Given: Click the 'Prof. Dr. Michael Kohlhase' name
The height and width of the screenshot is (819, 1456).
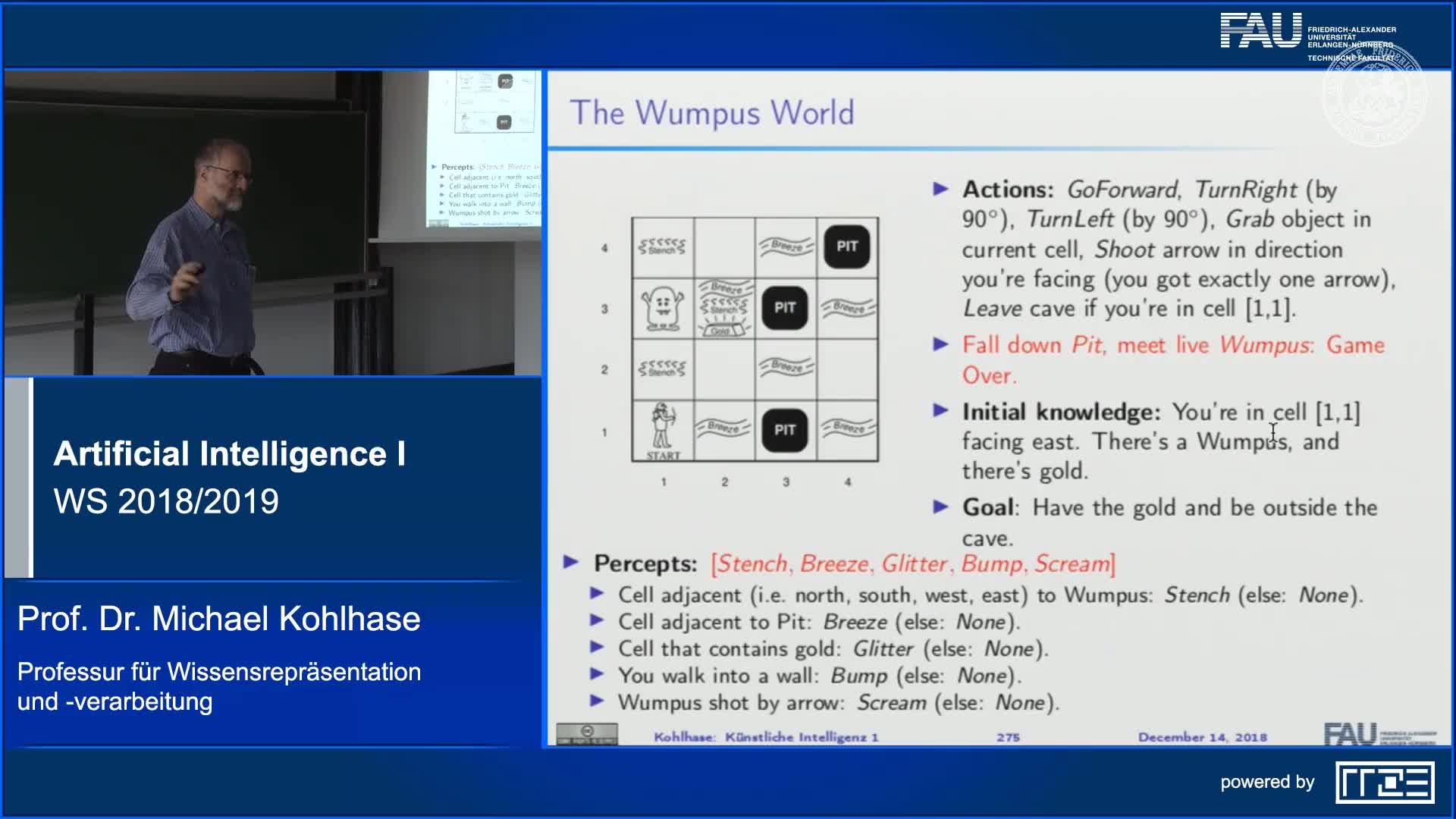Looking at the screenshot, I should tap(218, 619).
